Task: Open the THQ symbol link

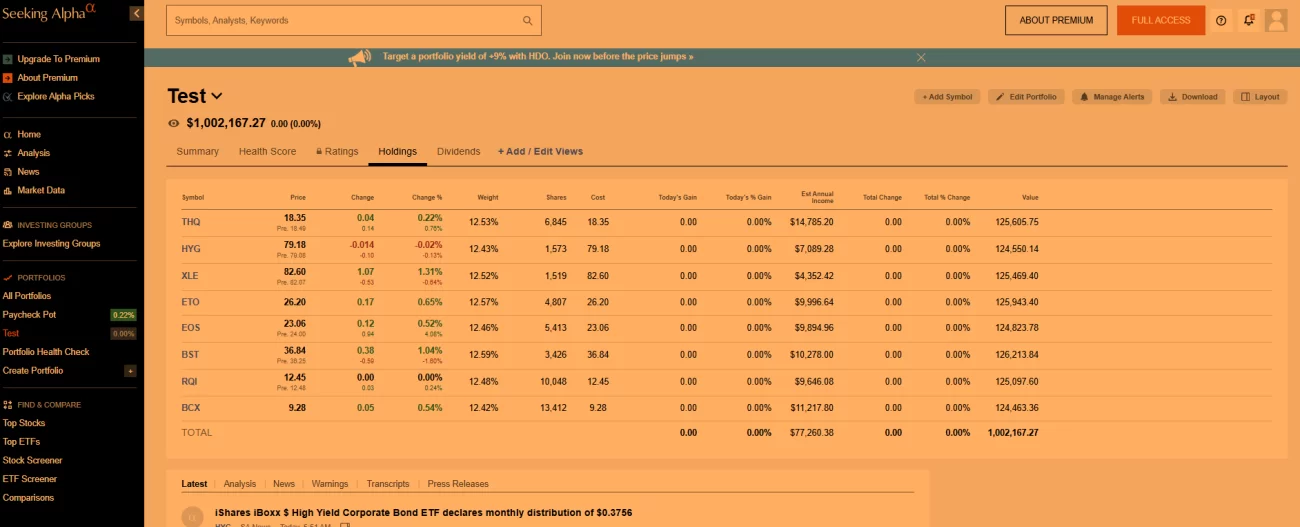Action: 190,222
